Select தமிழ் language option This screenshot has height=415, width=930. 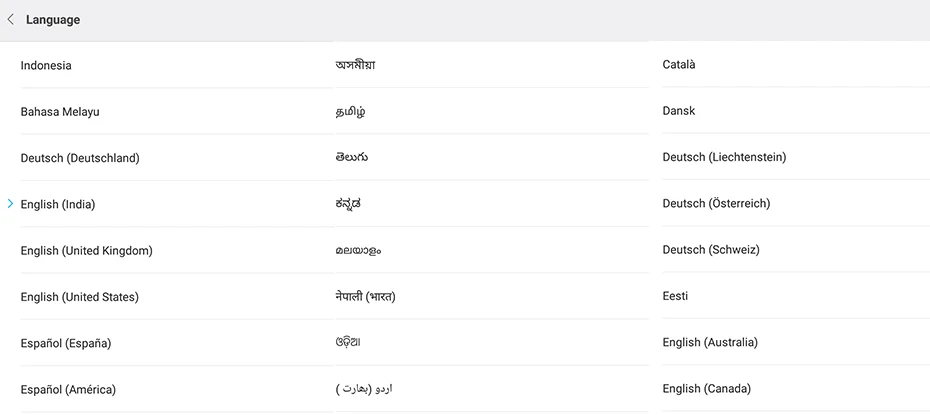[x=350, y=111]
